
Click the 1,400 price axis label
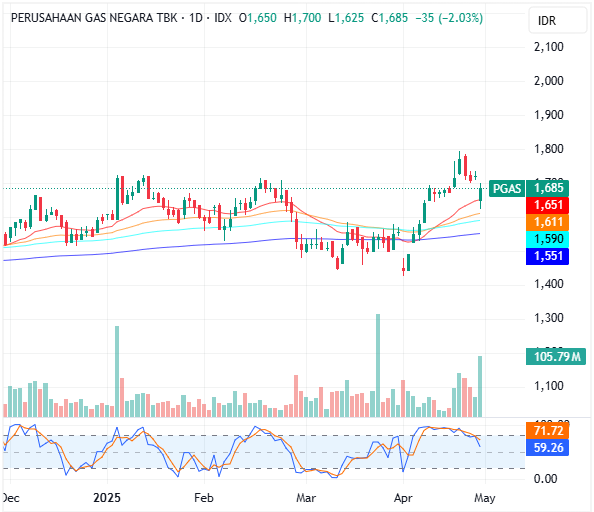click(x=549, y=284)
